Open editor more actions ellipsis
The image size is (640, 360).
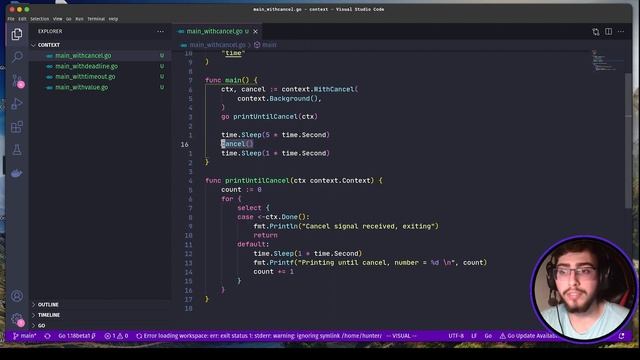[x=621, y=31]
